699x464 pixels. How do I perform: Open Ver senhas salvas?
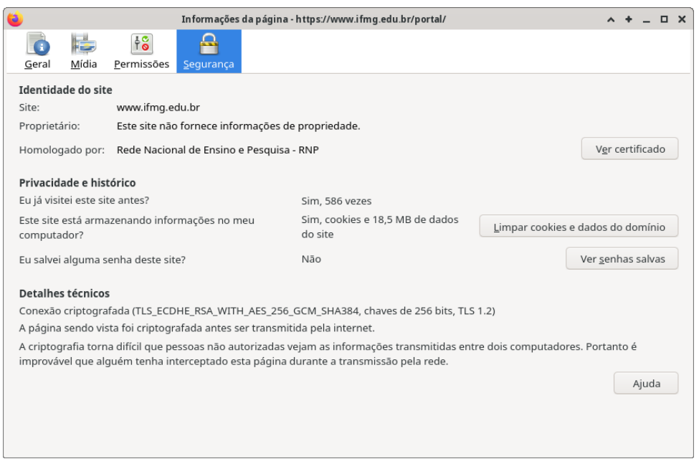[x=622, y=259]
